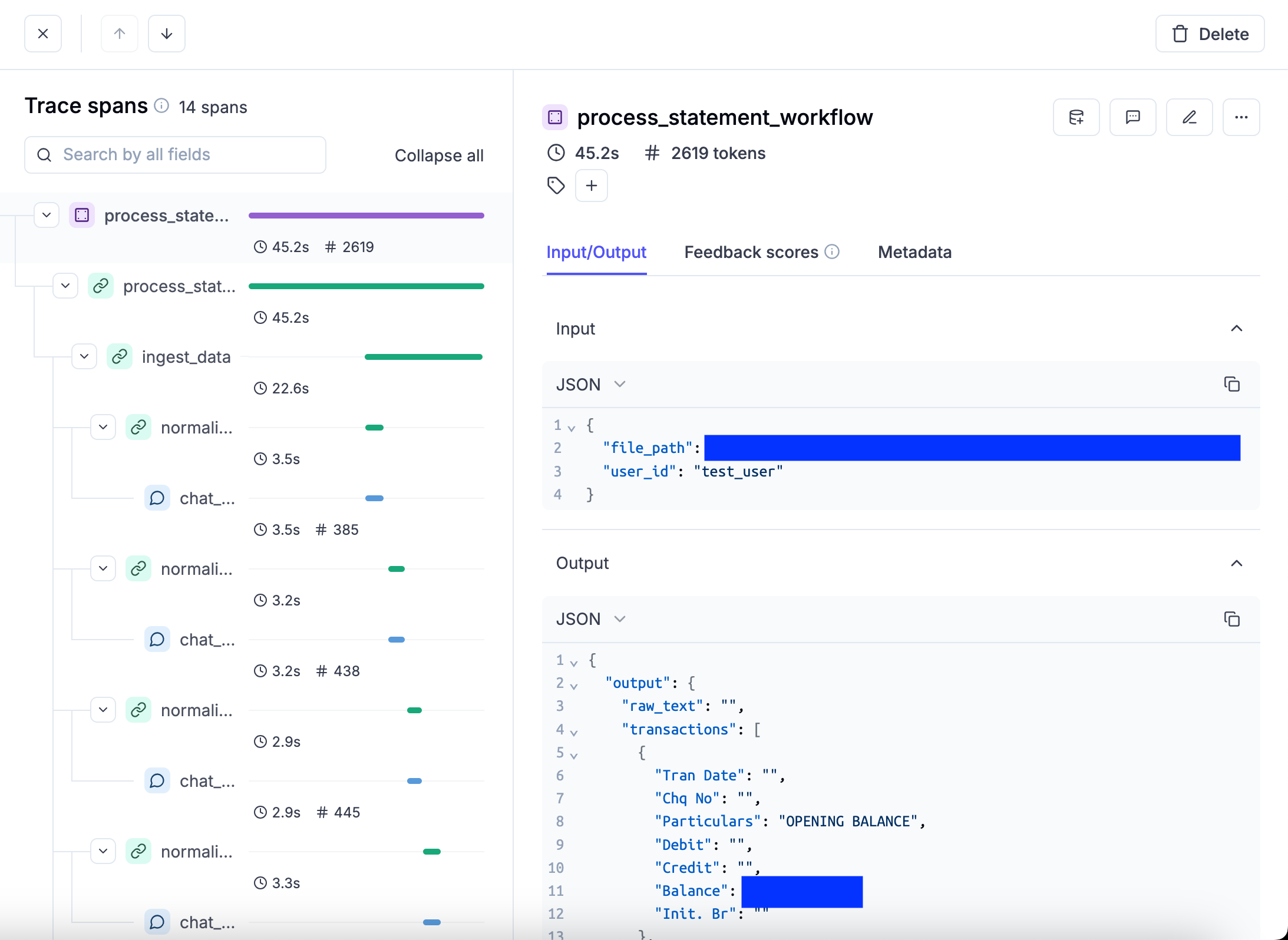Collapse the Output section chevron
The height and width of the screenshot is (940, 1288).
click(x=1237, y=563)
